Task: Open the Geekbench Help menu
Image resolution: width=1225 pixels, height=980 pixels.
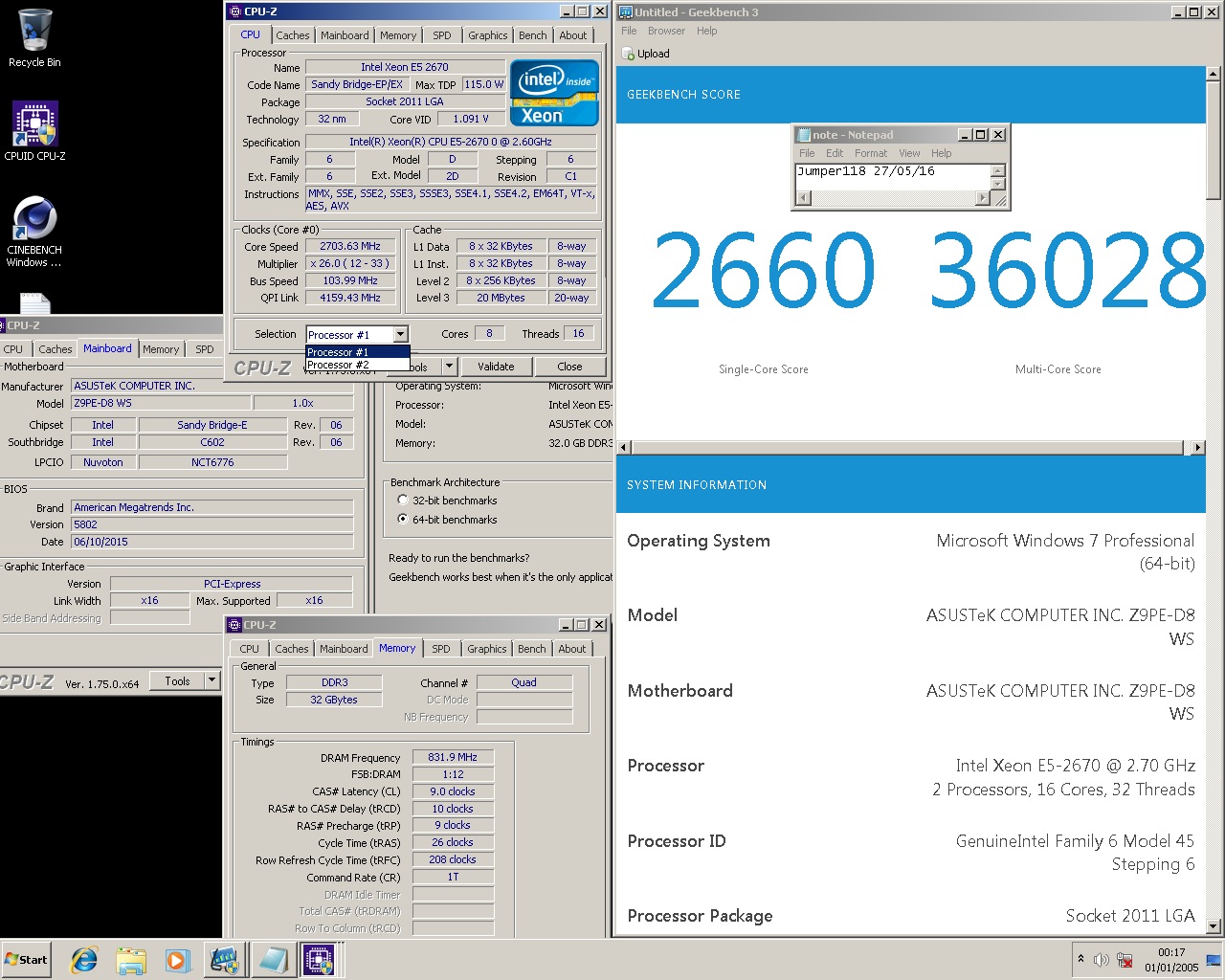Action: tap(707, 31)
